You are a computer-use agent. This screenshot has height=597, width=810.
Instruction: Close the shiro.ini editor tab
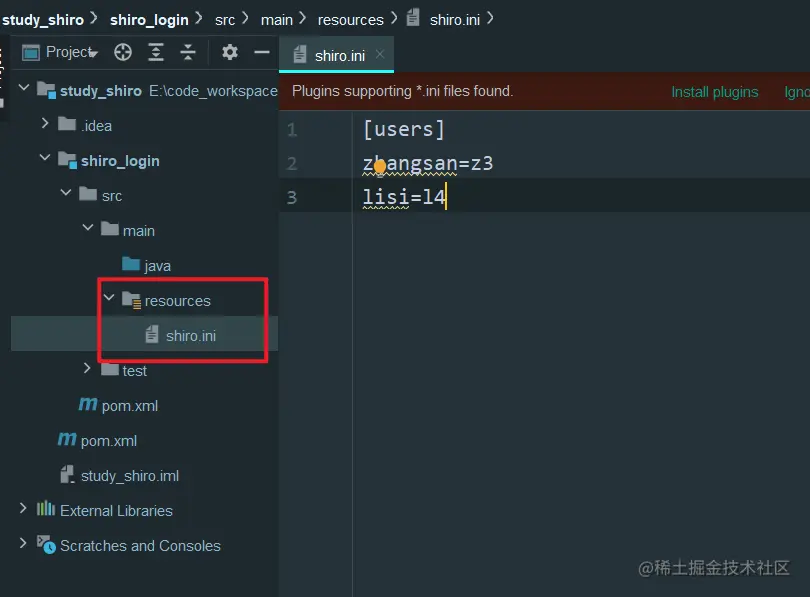click(x=380, y=54)
